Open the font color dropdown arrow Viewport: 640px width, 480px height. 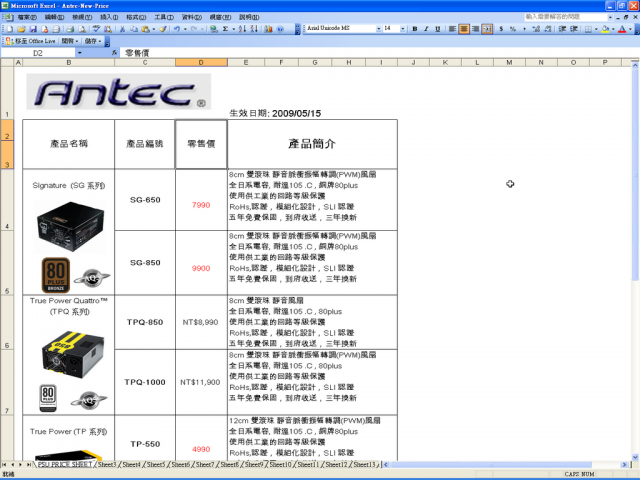click(630, 29)
